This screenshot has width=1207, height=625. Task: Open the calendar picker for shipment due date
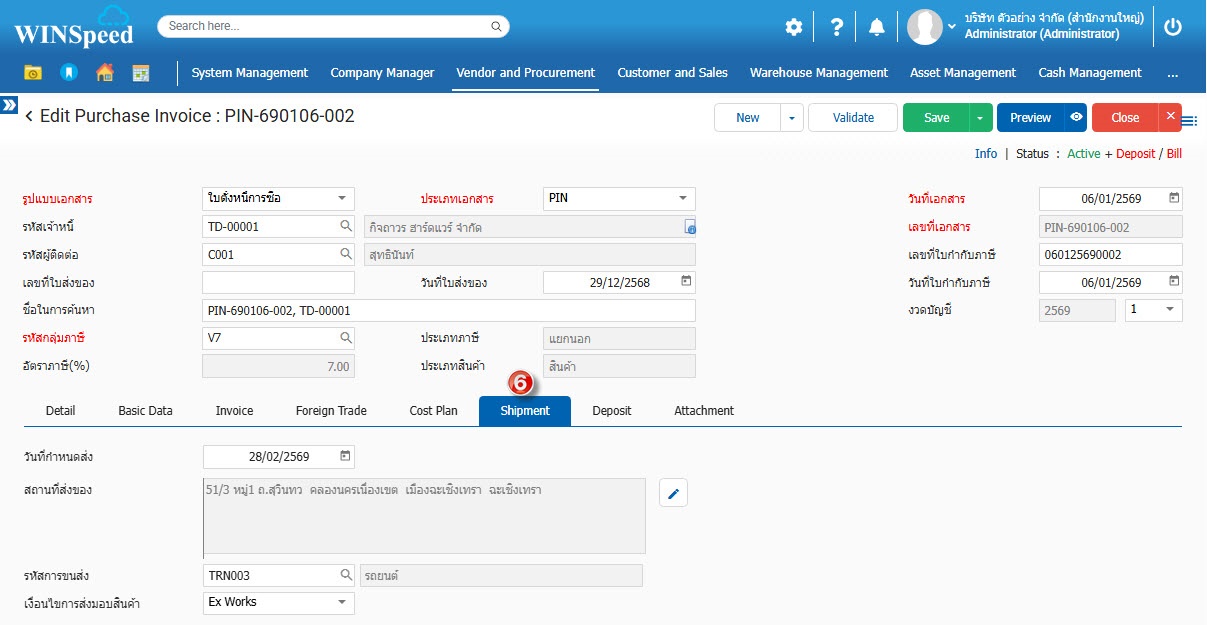345,456
